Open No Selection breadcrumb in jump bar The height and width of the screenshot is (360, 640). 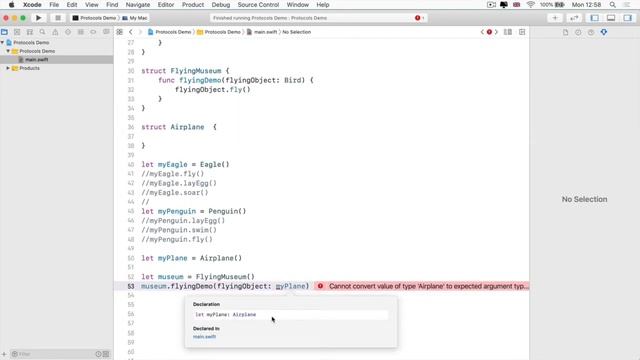tap(297, 32)
